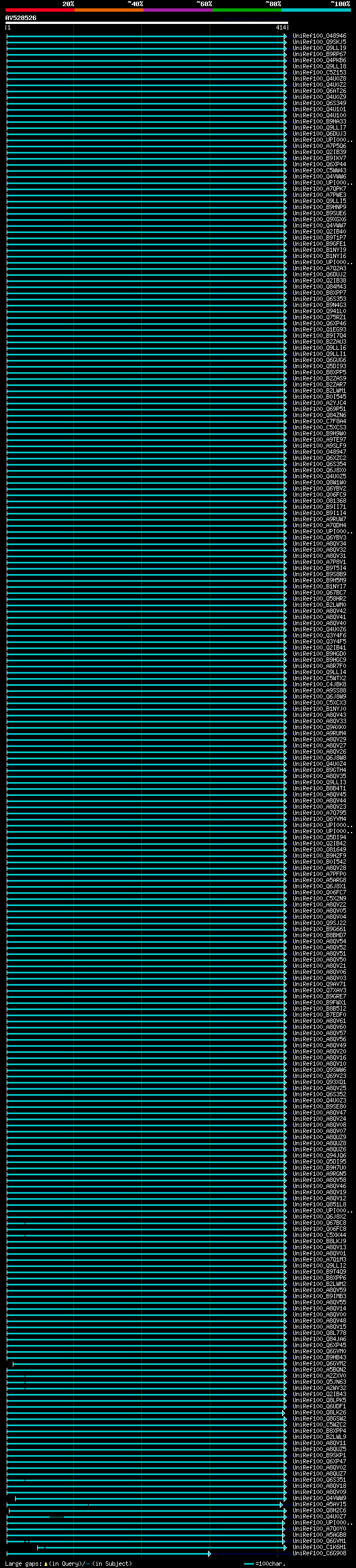Select hit label UniRef100_Q9AXK0
Screen dimensions: 356x1568
click(x=319, y=728)
